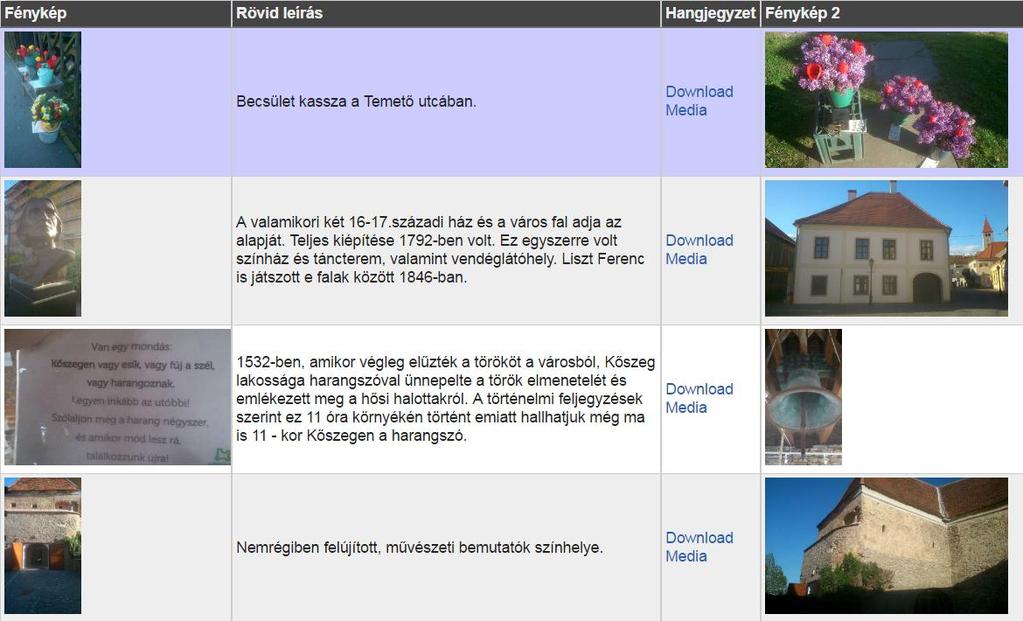Click the Hangjegyzet column header
The height and width of the screenshot is (621, 1023).
click(x=710, y=13)
